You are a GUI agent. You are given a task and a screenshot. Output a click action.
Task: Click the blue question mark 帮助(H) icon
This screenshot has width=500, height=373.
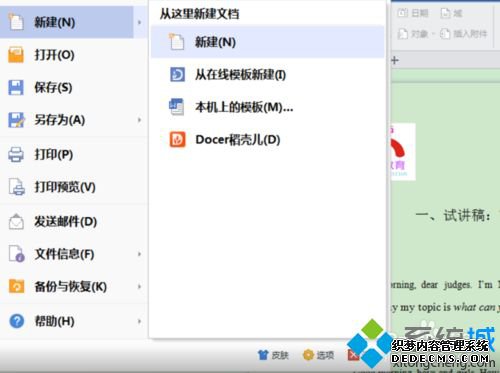coord(17,321)
